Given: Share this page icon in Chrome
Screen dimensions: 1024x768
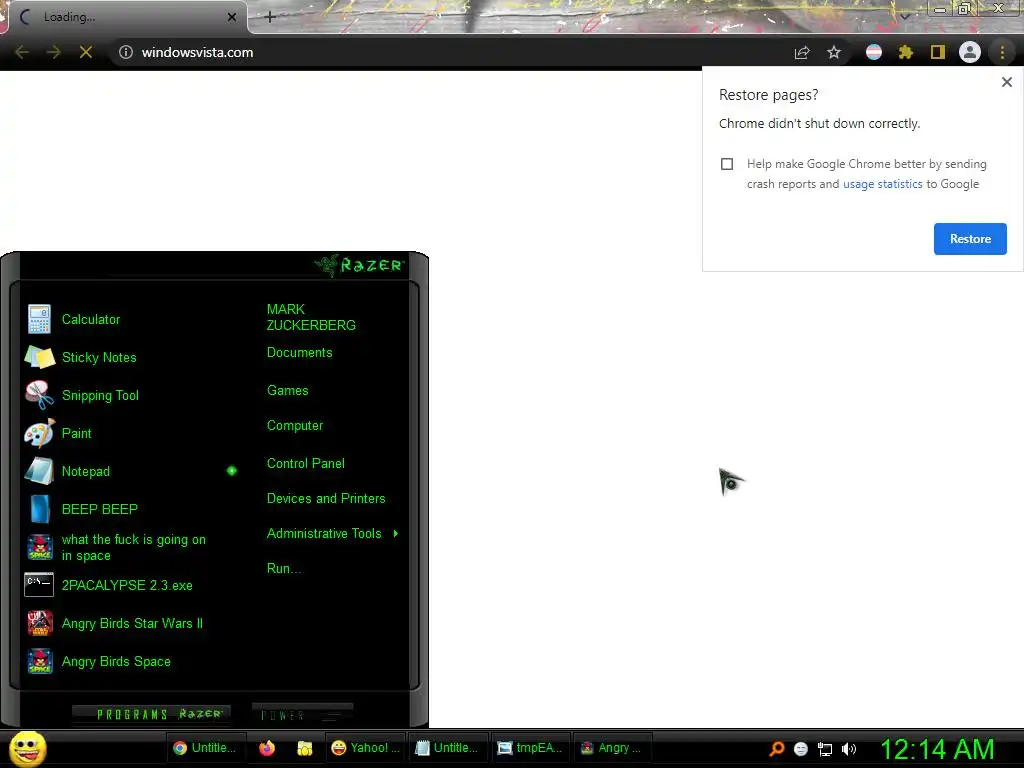Looking at the screenshot, I should [802, 52].
